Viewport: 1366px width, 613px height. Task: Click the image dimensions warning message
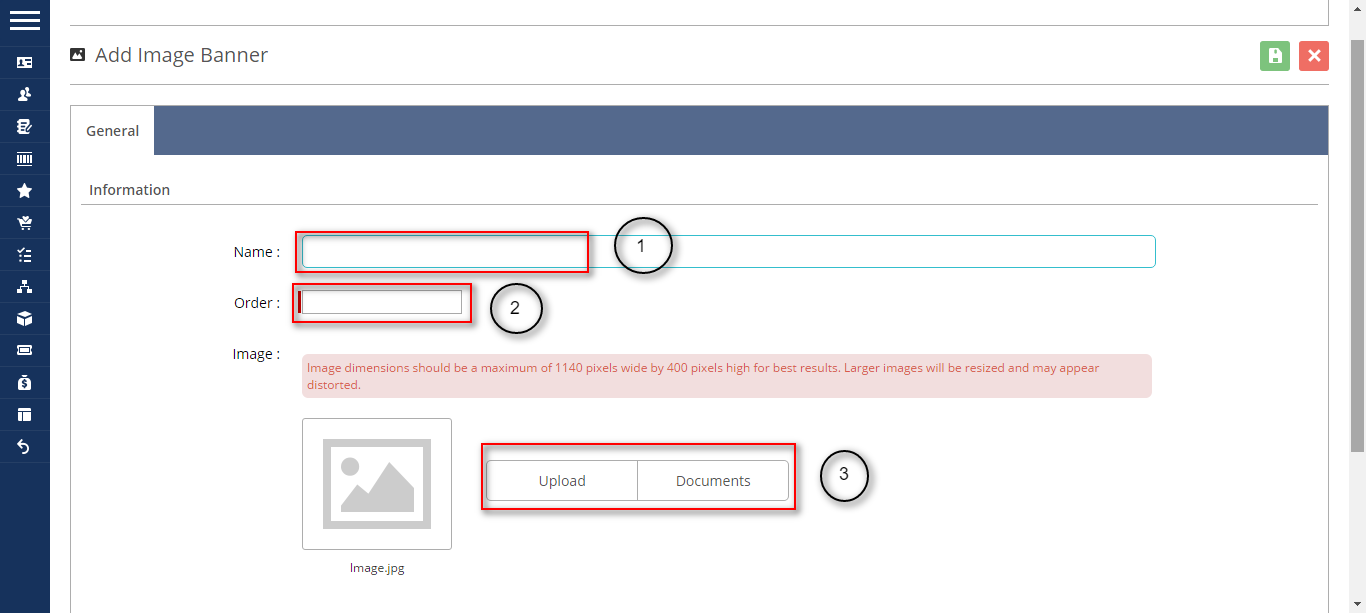(727, 376)
